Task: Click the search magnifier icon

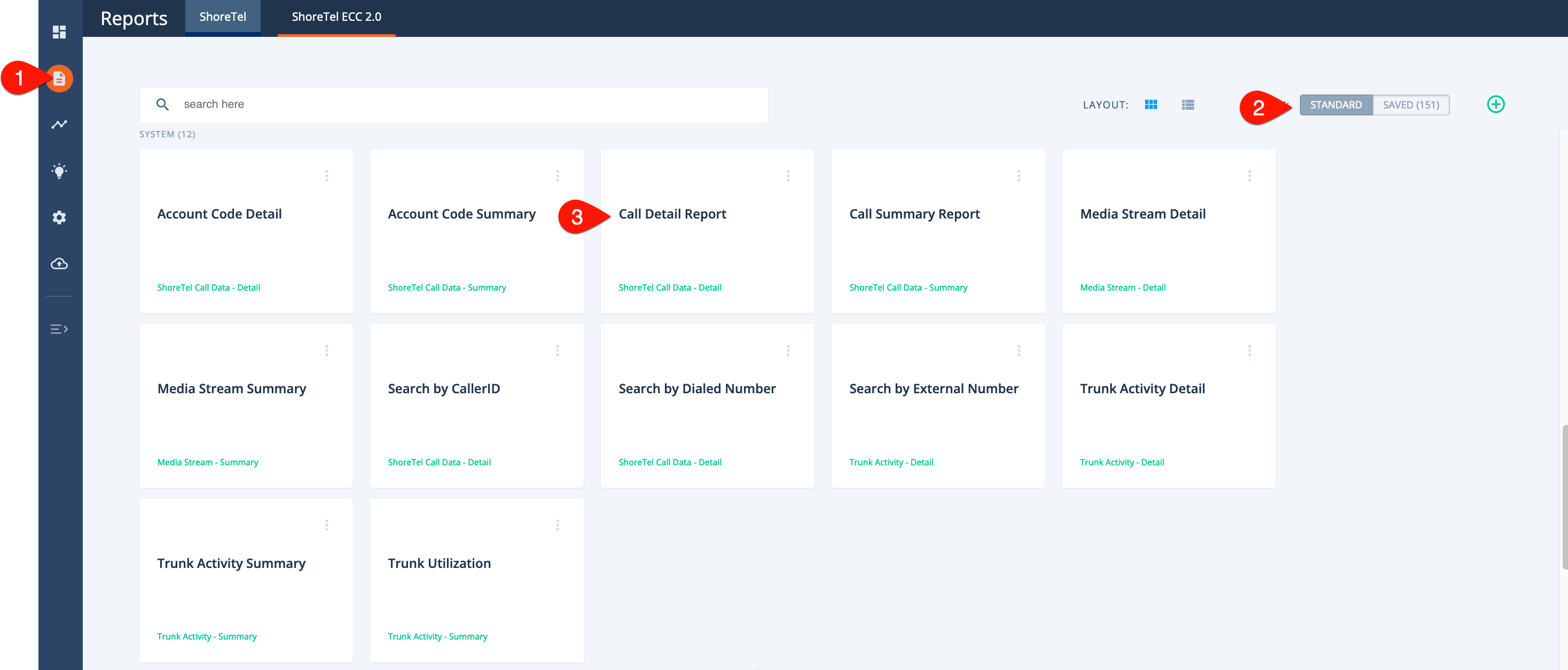Action: pyautogui.click(x=162, y=104)
